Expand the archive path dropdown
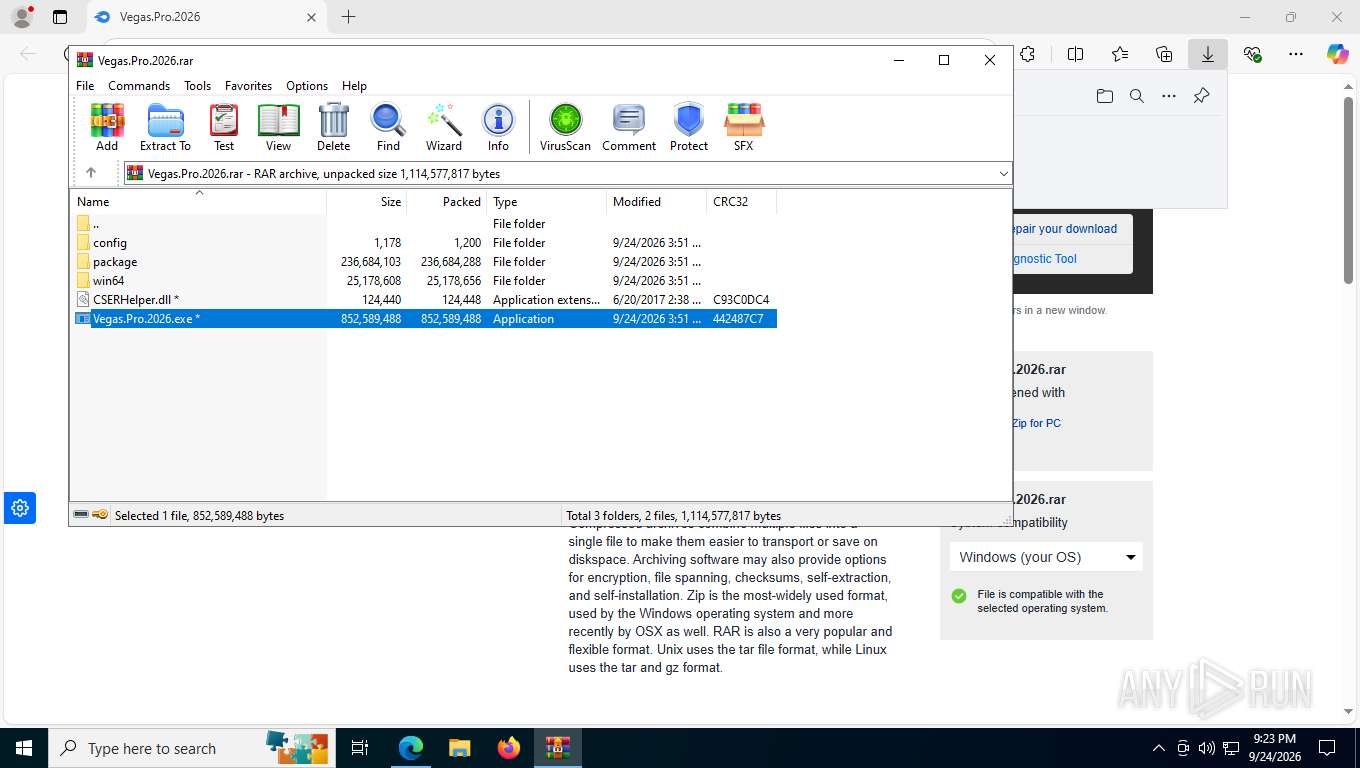 [1003, 174]
